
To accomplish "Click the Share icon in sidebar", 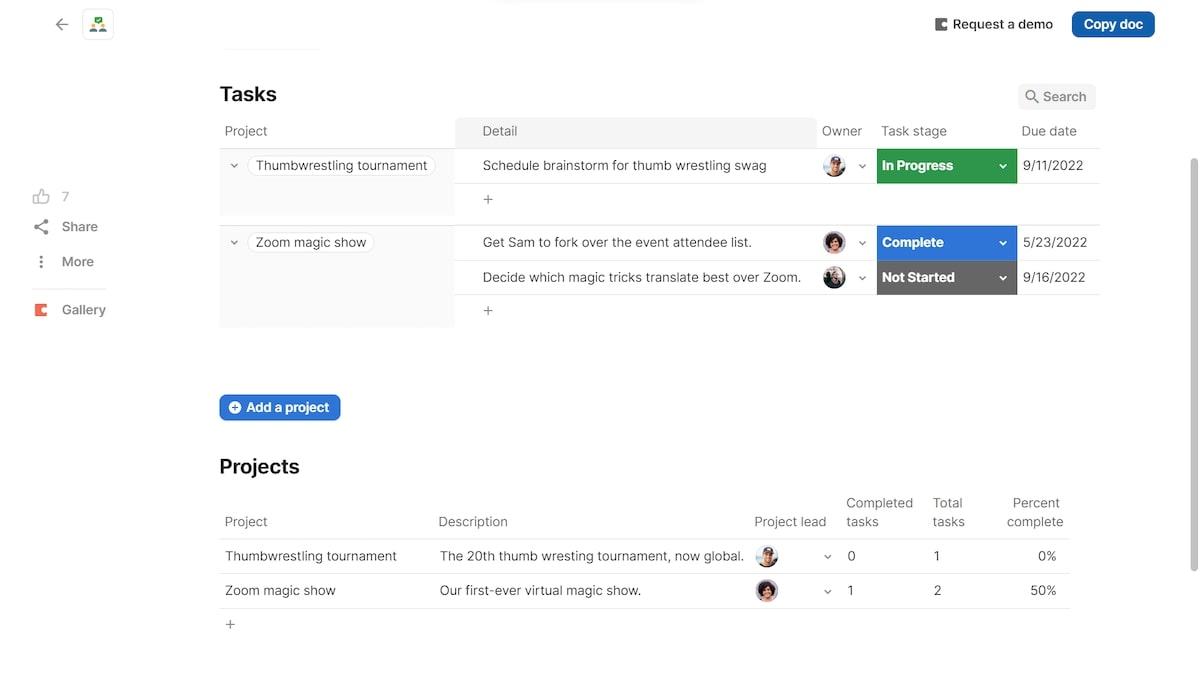I will click(x=41, y=227).
